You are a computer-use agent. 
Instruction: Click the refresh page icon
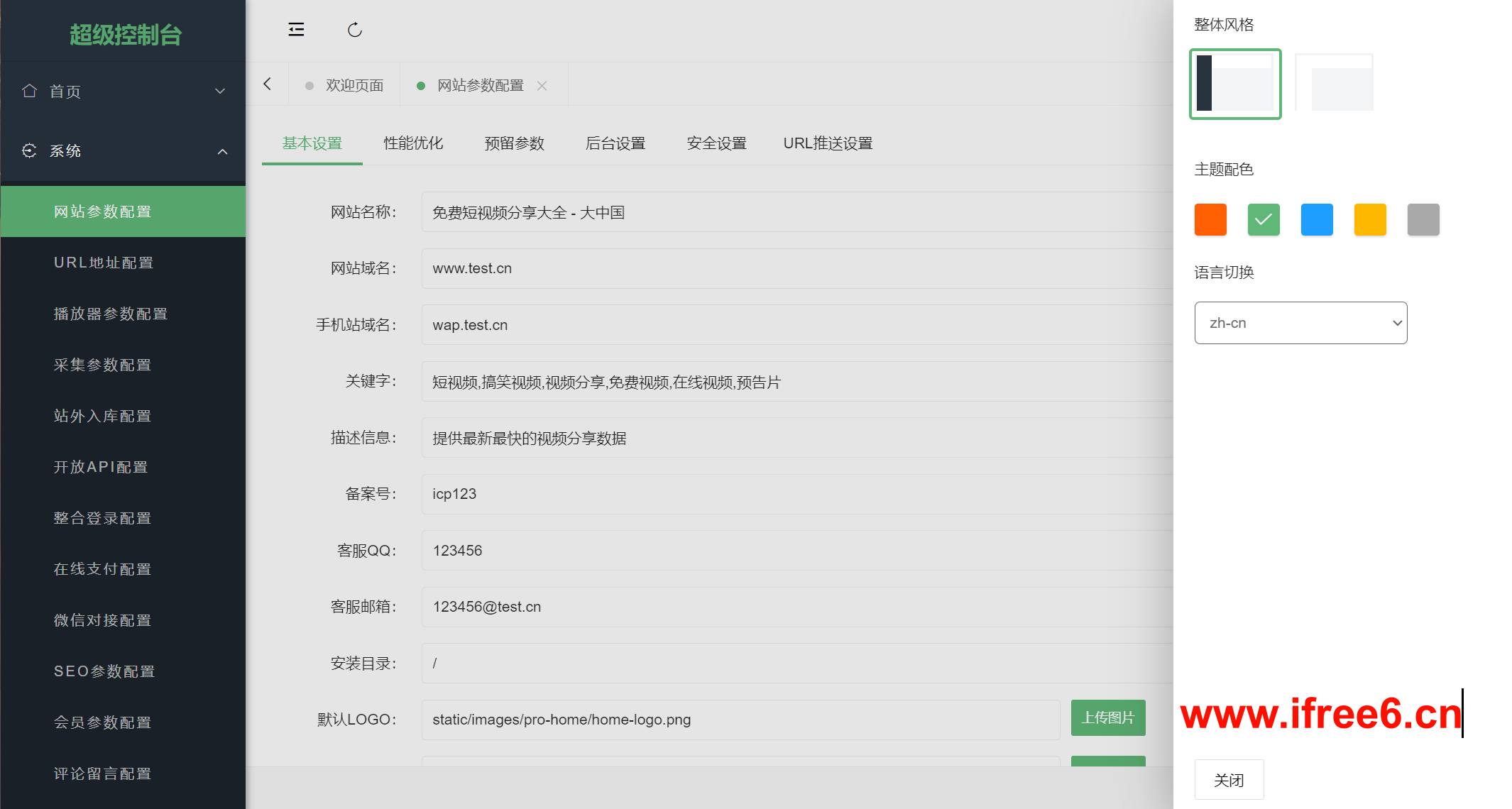pyautogui.click(x=355, y=30)
